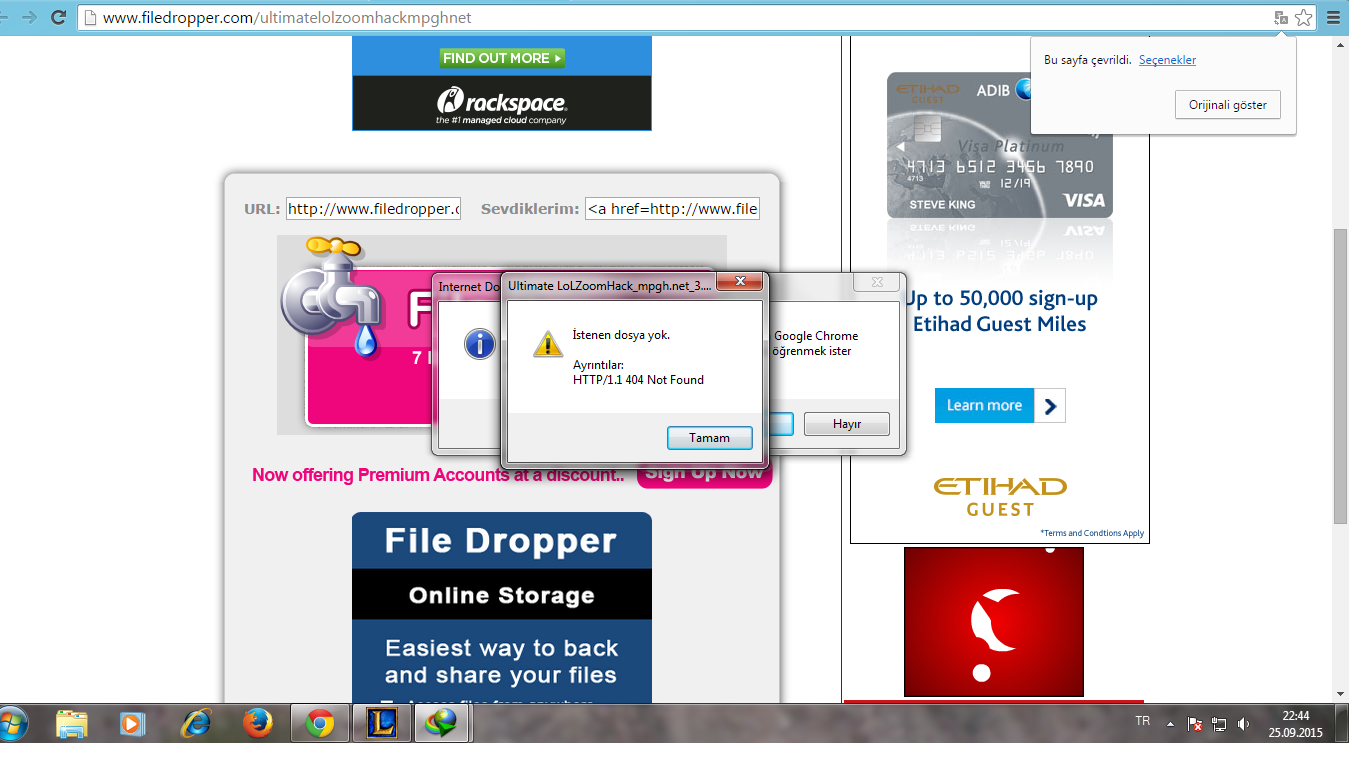Open the Seçenekler translation options link
1366x768 pixels.
pos(1167,60)
